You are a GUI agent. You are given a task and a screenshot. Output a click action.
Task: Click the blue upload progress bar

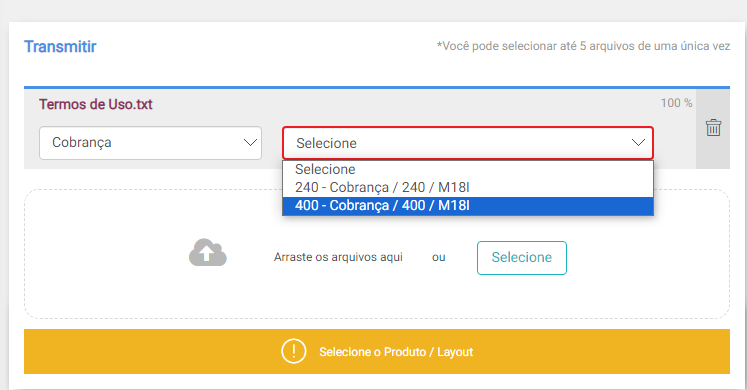pos(377,88)
